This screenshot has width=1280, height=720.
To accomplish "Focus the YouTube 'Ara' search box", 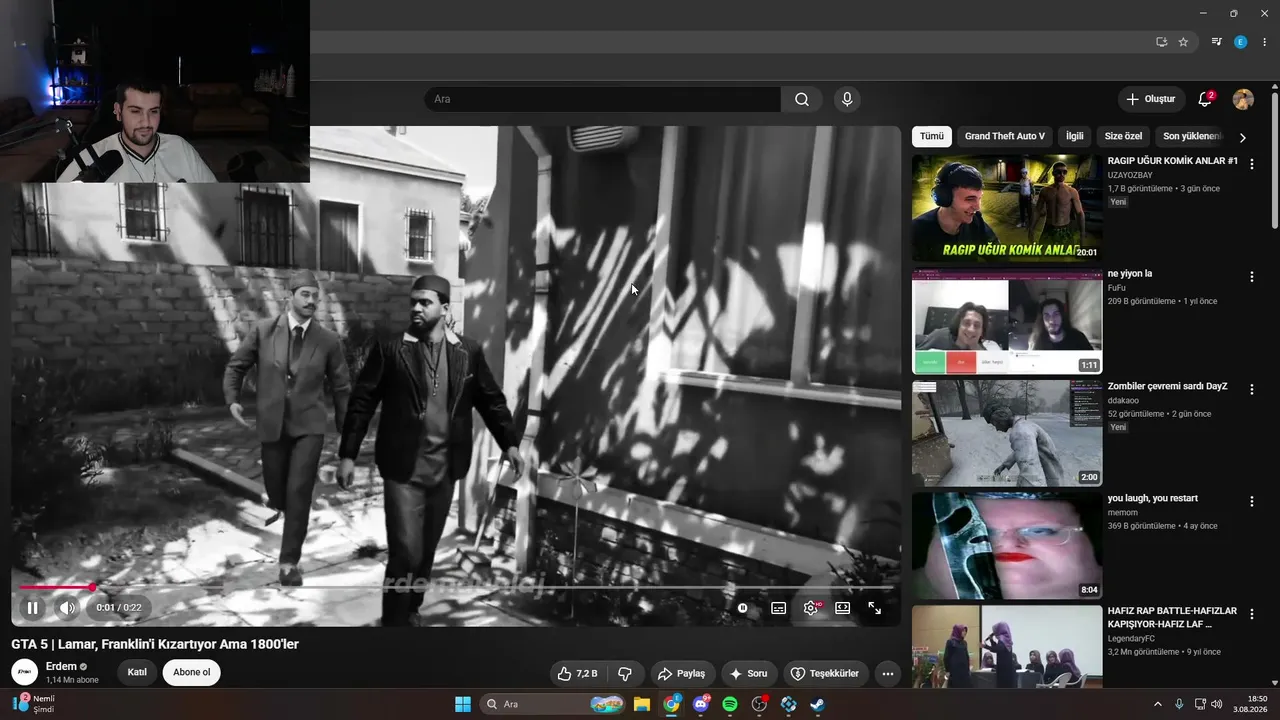I will coord(602,99).
